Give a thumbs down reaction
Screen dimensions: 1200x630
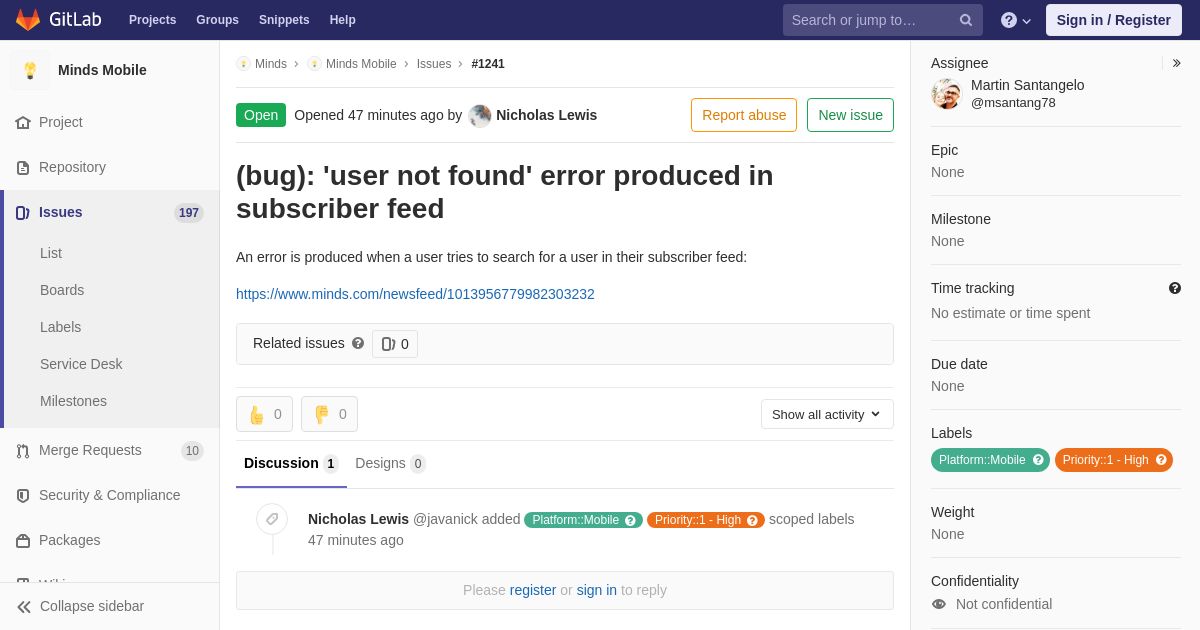coord(329,414)
